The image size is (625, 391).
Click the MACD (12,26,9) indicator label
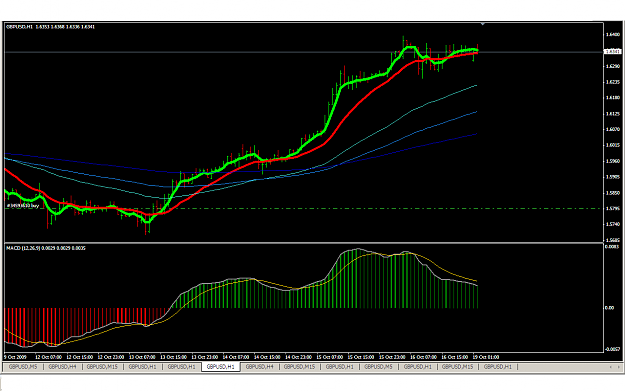pos(45,248)
